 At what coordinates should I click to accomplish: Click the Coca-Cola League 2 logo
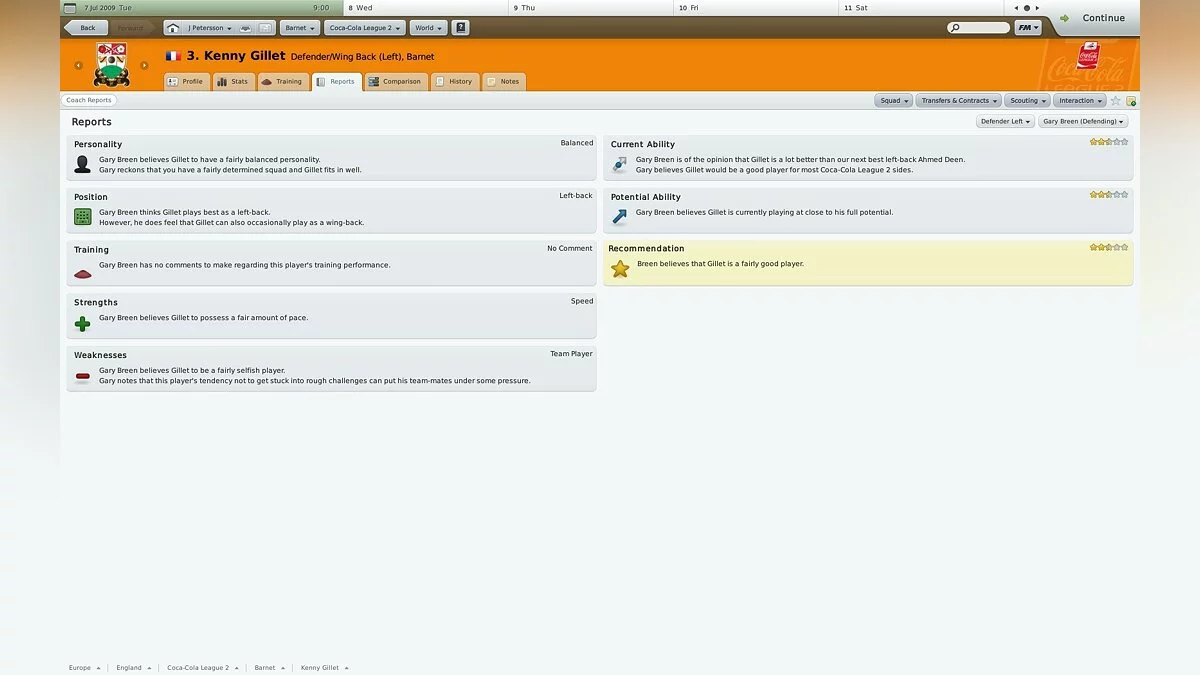click(1089, 55)
